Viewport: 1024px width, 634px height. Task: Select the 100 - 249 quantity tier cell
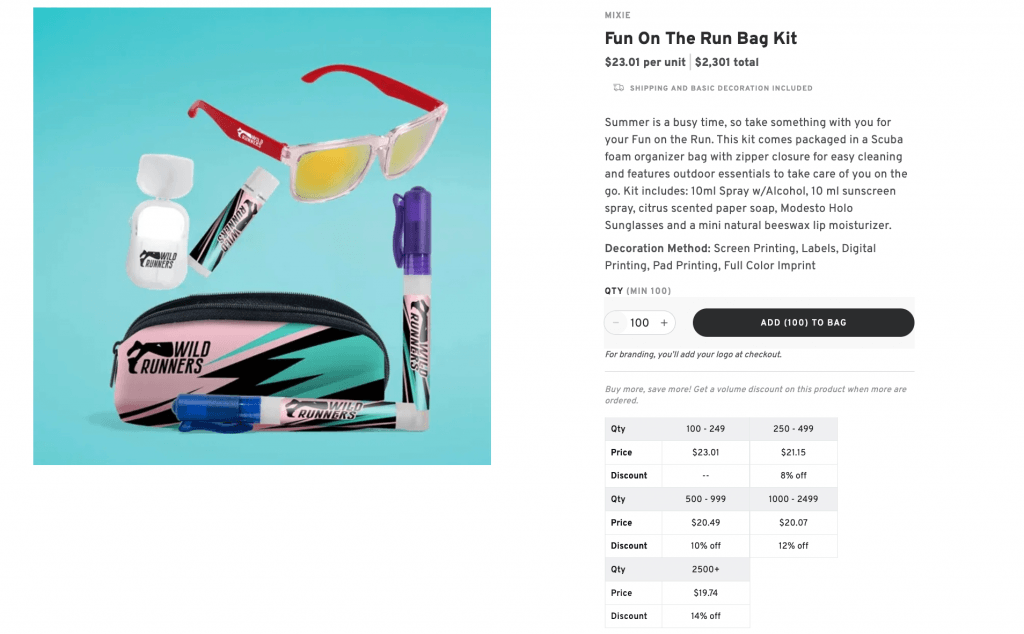point(705,429)
